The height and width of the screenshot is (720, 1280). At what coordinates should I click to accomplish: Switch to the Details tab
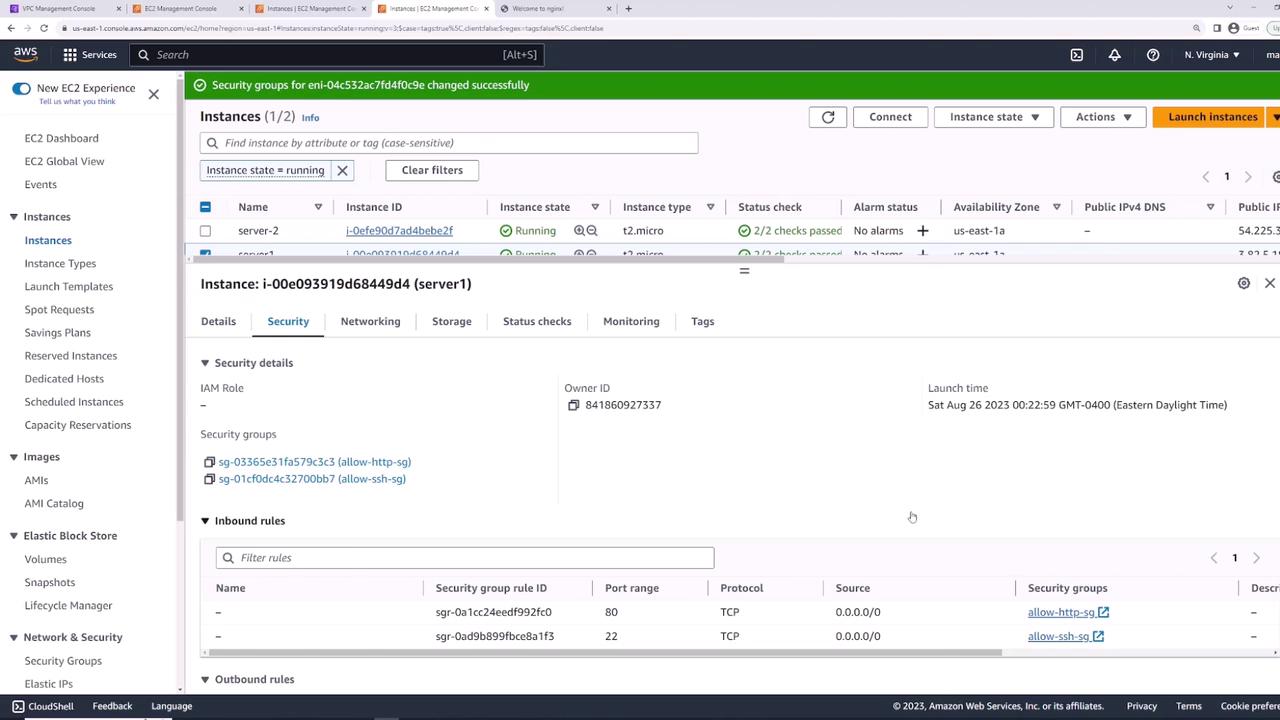point(218,321)
